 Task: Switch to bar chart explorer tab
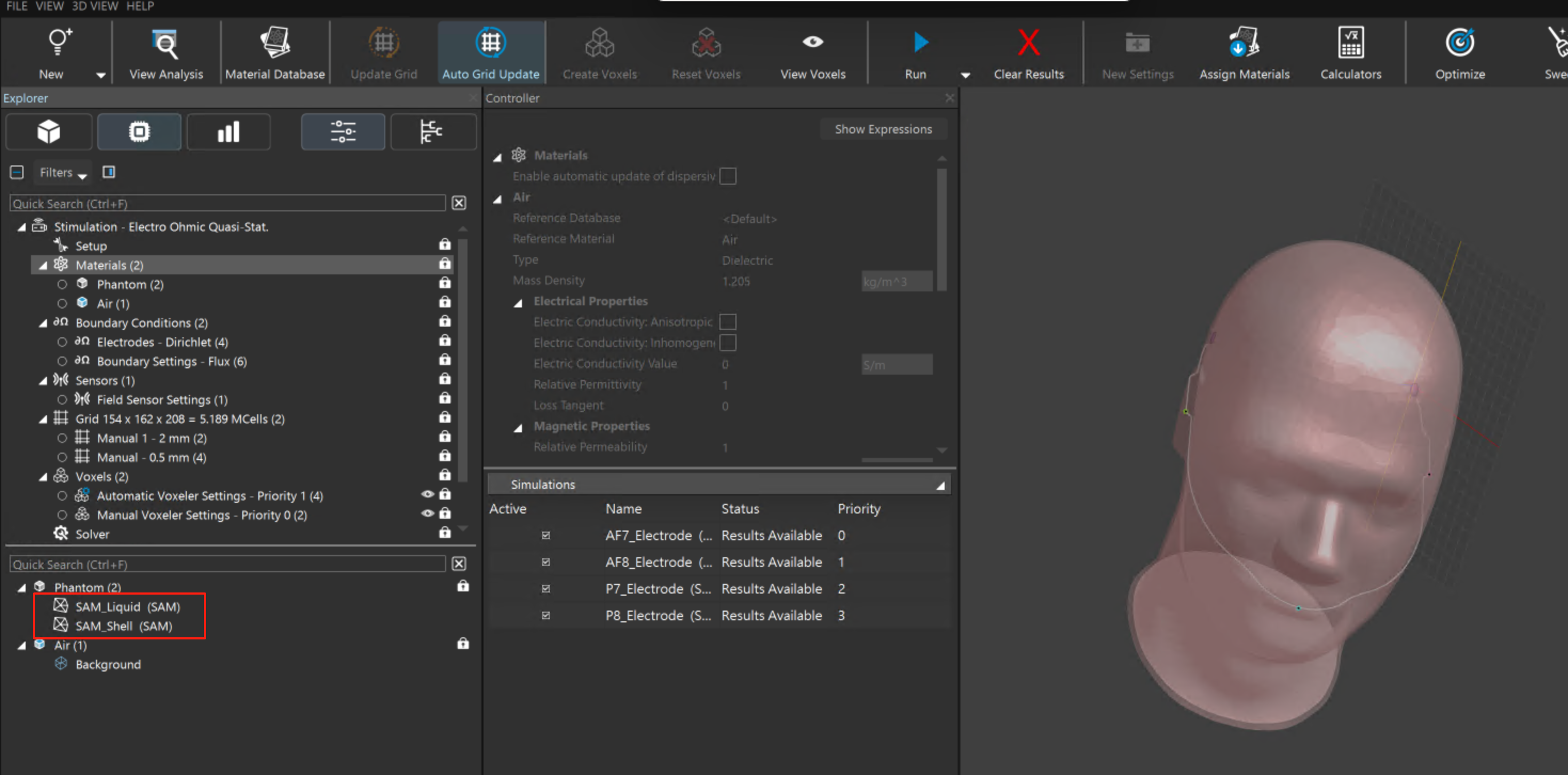pos(228,131)
